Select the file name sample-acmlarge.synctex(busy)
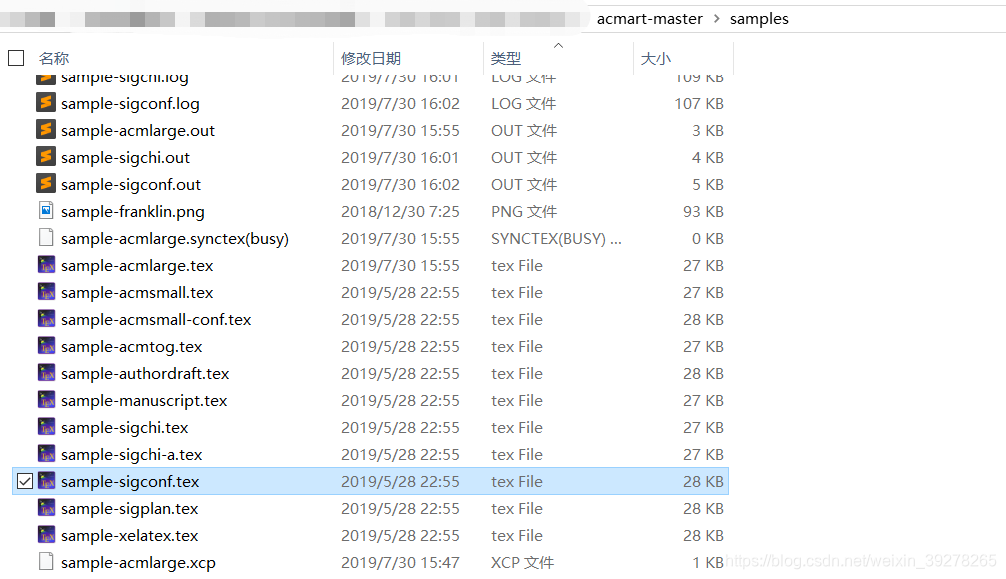 (175, 238)
